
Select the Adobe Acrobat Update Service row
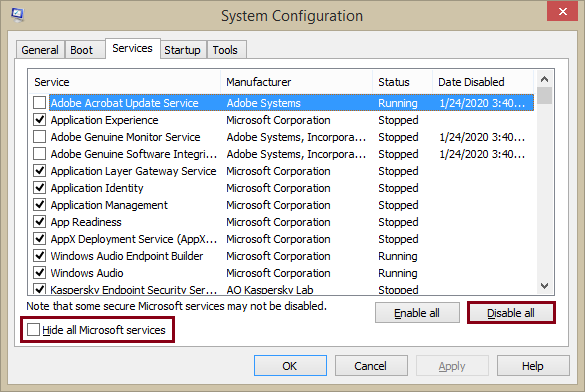291,103
